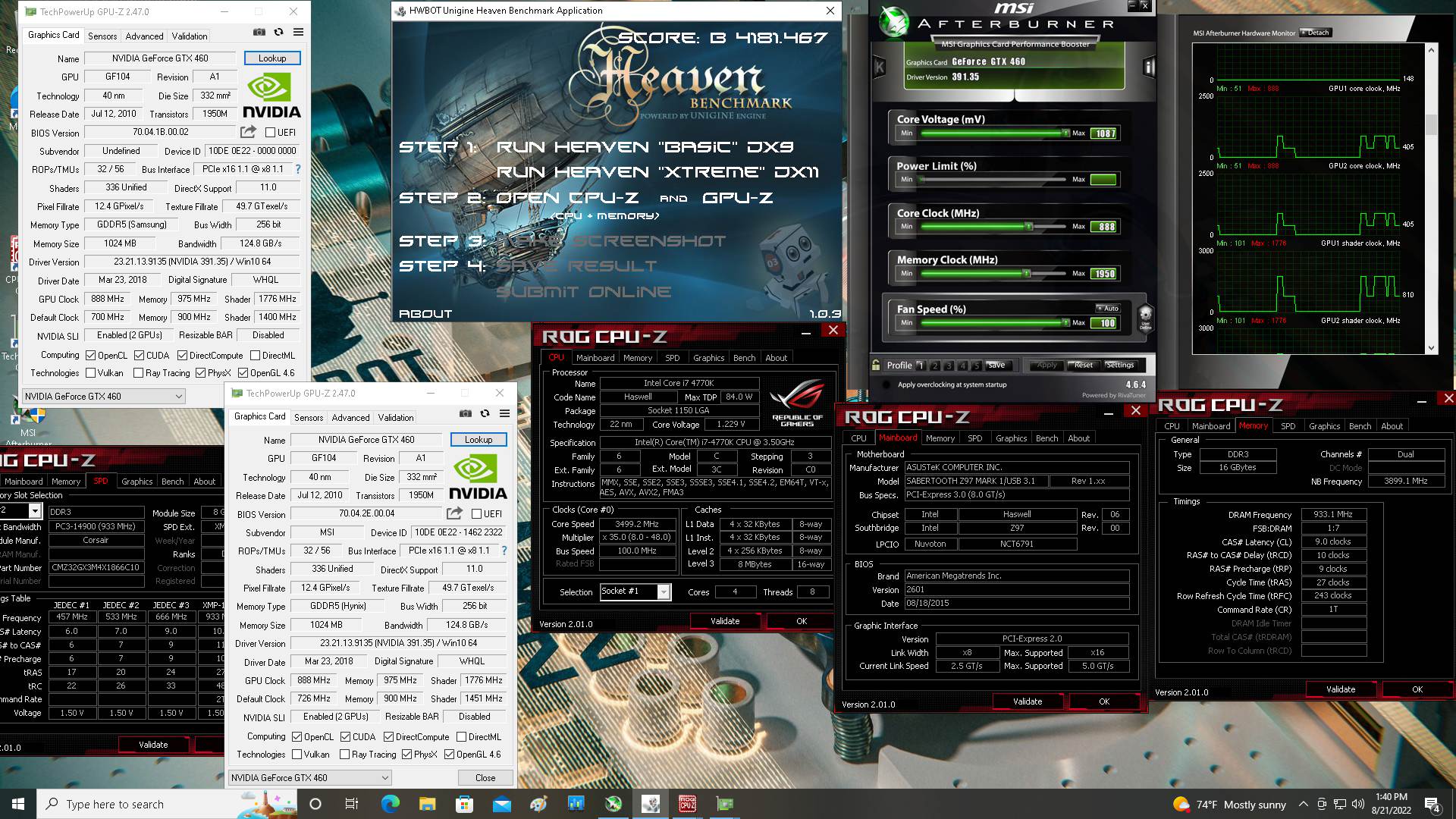The image size is (1456, 819).
Task: Open hamburger menu in lower GPU-Z window
Action: coord(504,414)
